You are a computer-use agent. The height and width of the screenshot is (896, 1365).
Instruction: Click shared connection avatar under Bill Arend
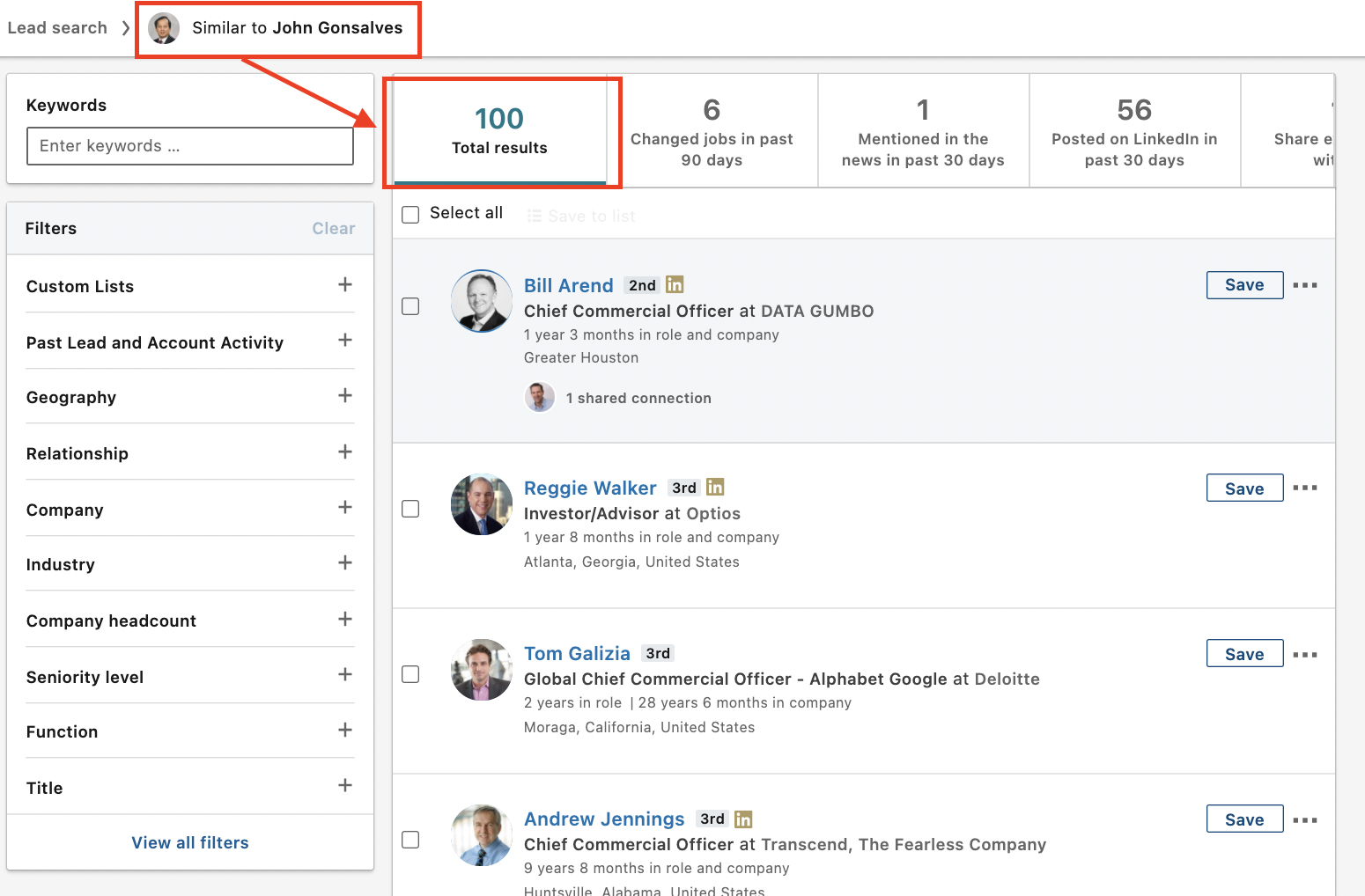(x=540, y=397)
